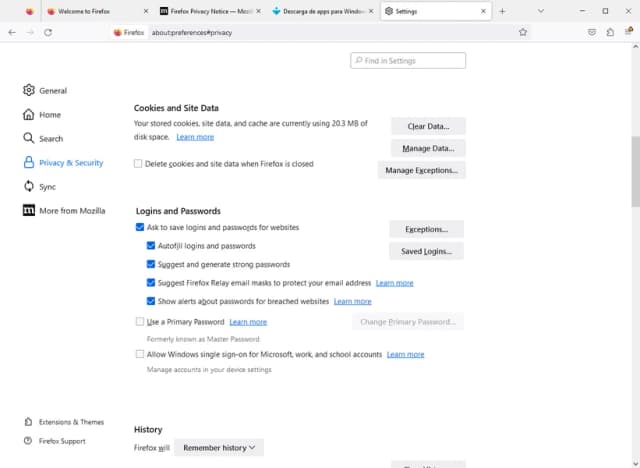Image resolution: width=640 pixels, height=468 pixels.
Task: Open the Cookies and Site Data Learn more link
Action: pyautogui.click(x=195, y=137)
